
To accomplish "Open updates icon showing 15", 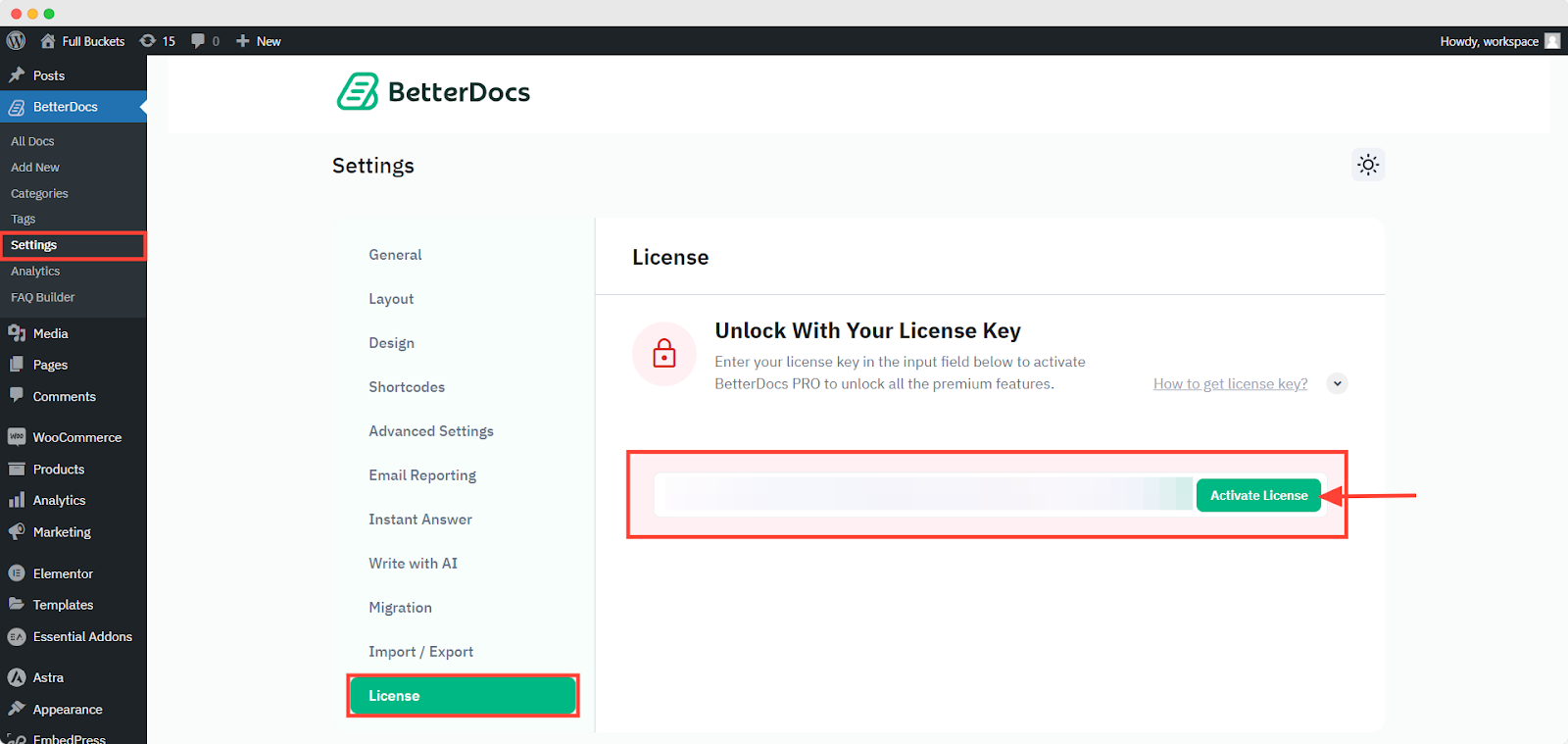I will tap(148, 41).
